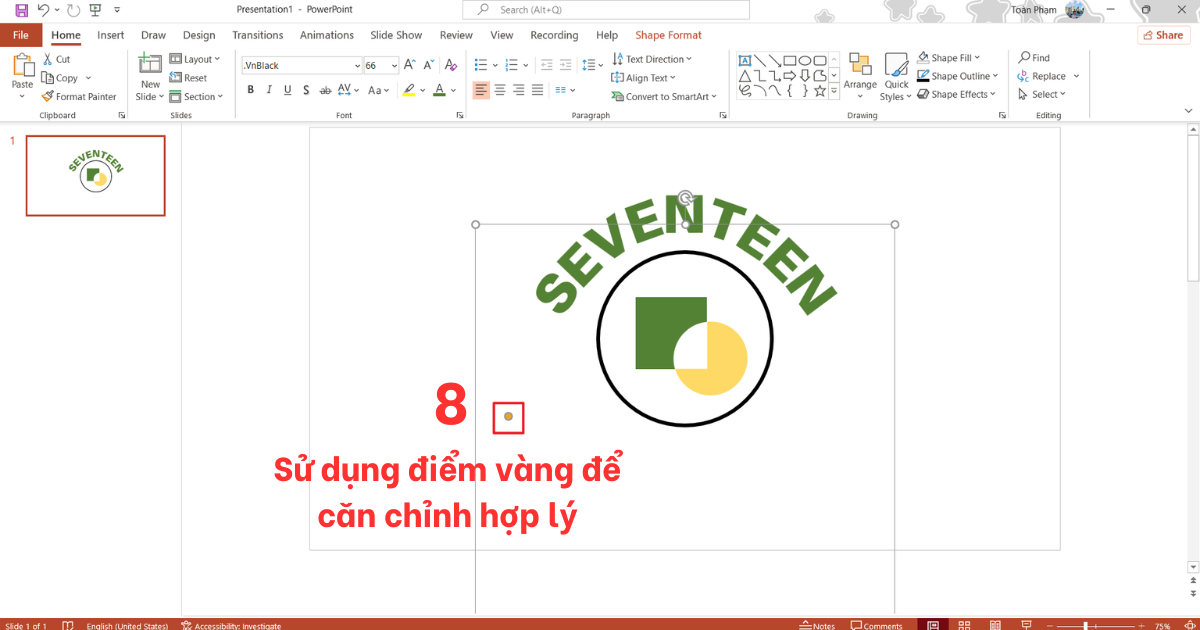Pick the Oval shape in gallery

pos(805,60)
